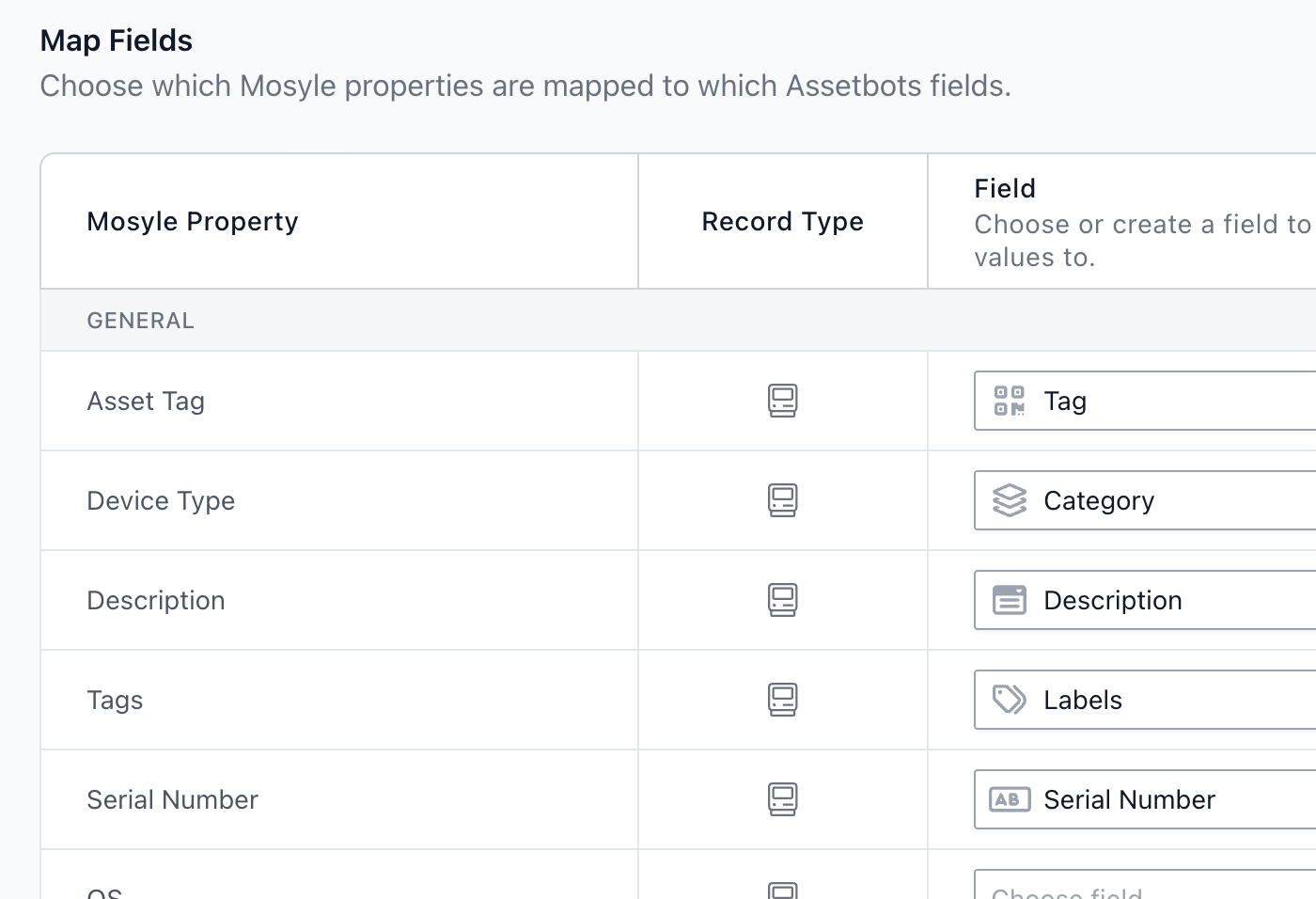Click the device icon in Device Type row
Screen dimensions: 1316x899
783,500
